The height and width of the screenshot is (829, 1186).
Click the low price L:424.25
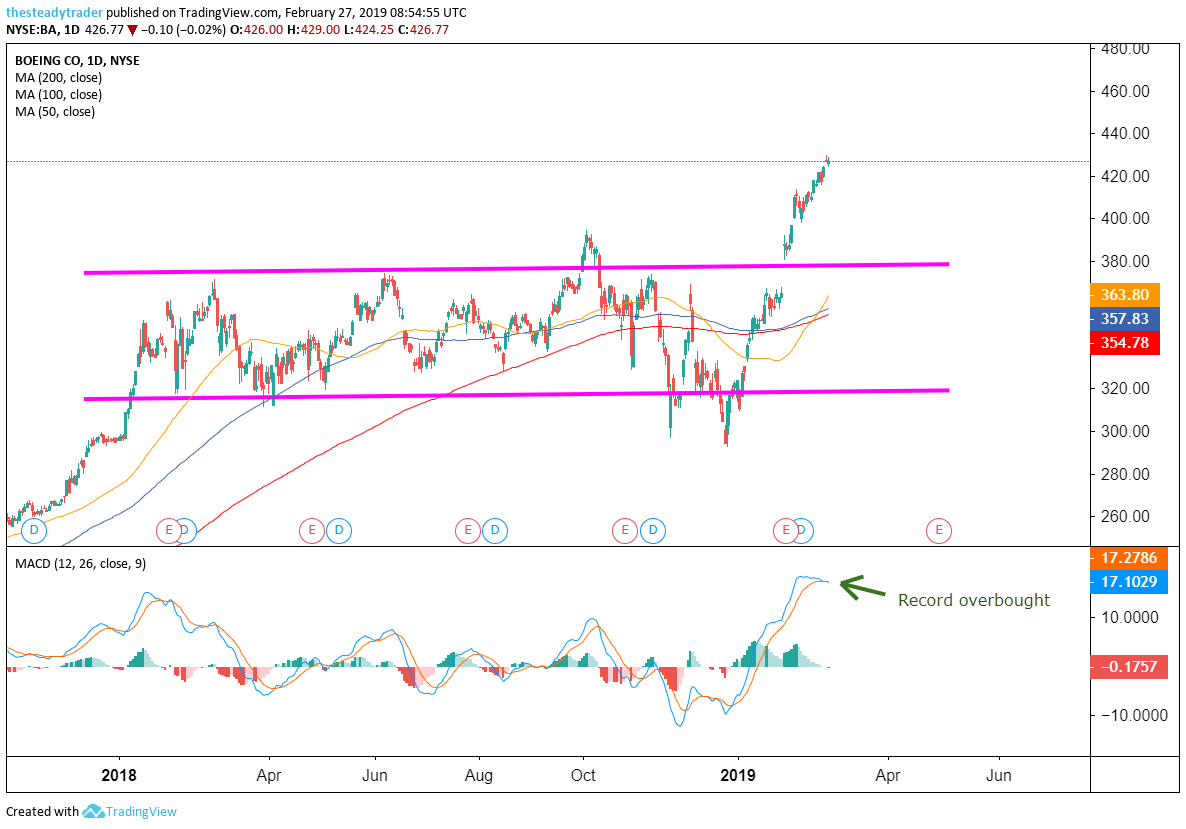pos(368,30)
